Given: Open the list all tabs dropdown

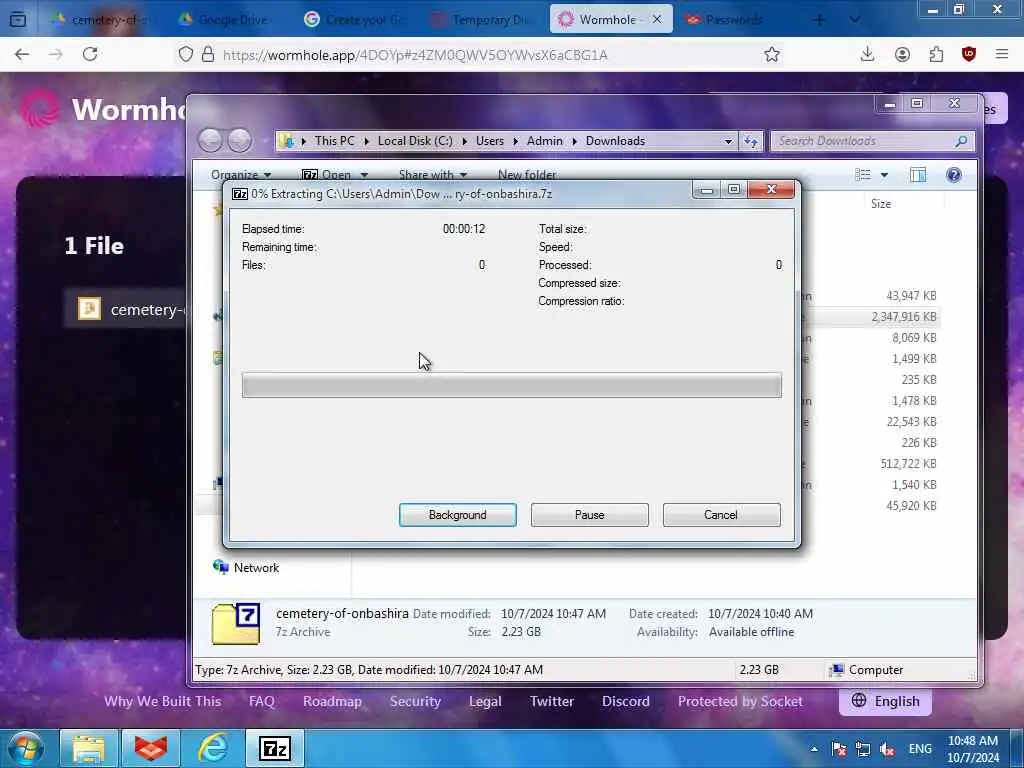Looking at the screenshot, I should (854, 20).
